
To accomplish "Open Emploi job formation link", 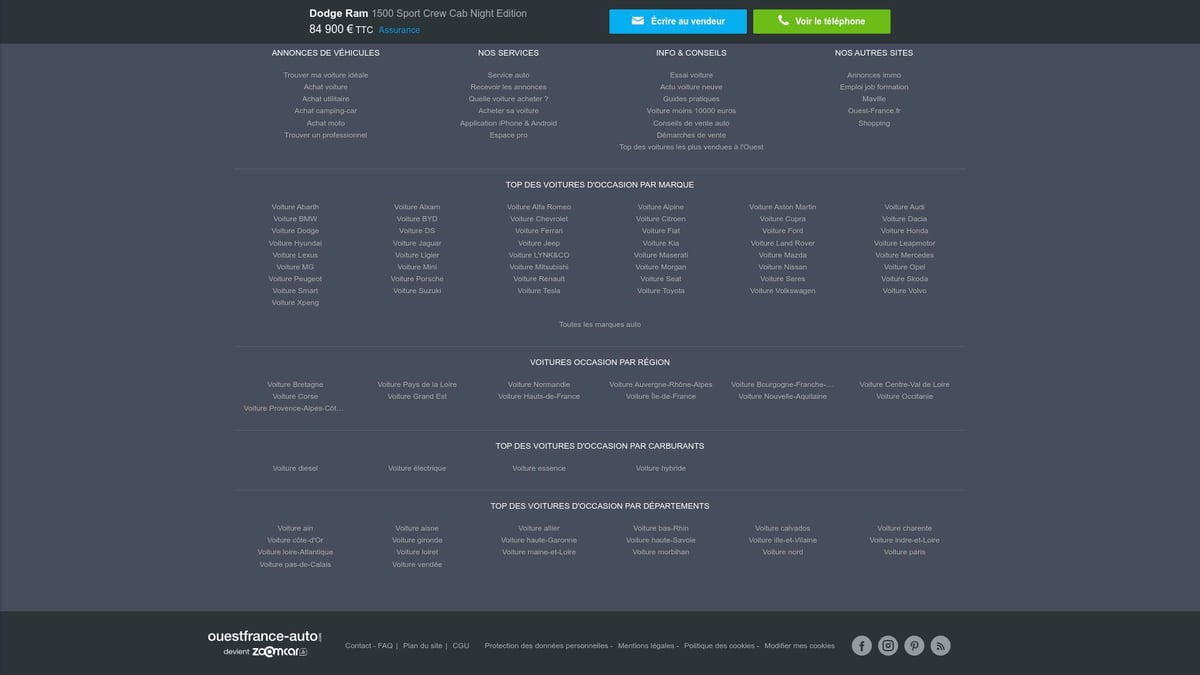I will pos(874,87).
